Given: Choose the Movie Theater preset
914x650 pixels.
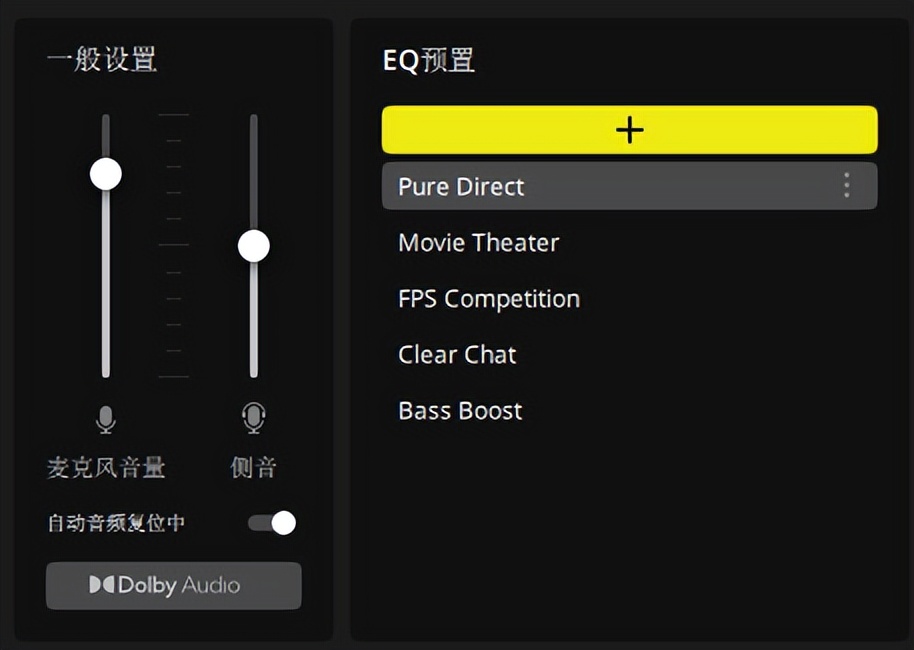Looking at the screenshot, I should (478, 243).
